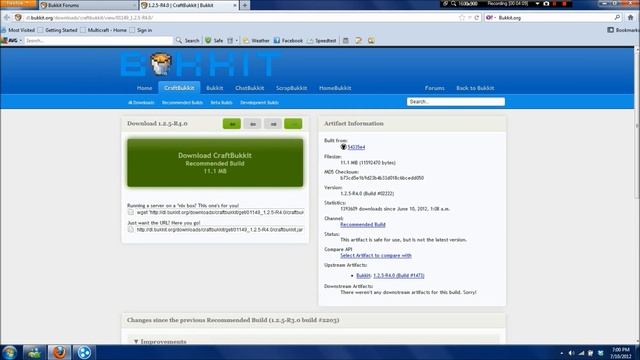Click the recorder zoom magnifier icon
The width and height of the screenshot is (640, 360).
point(453,4)
